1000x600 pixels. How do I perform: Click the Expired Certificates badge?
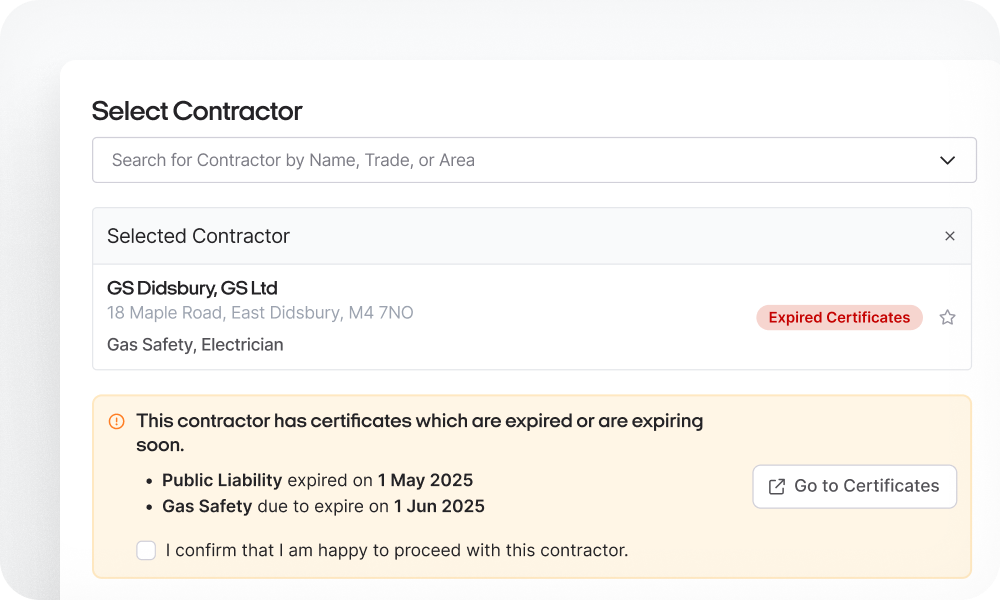tap(839, 317)
